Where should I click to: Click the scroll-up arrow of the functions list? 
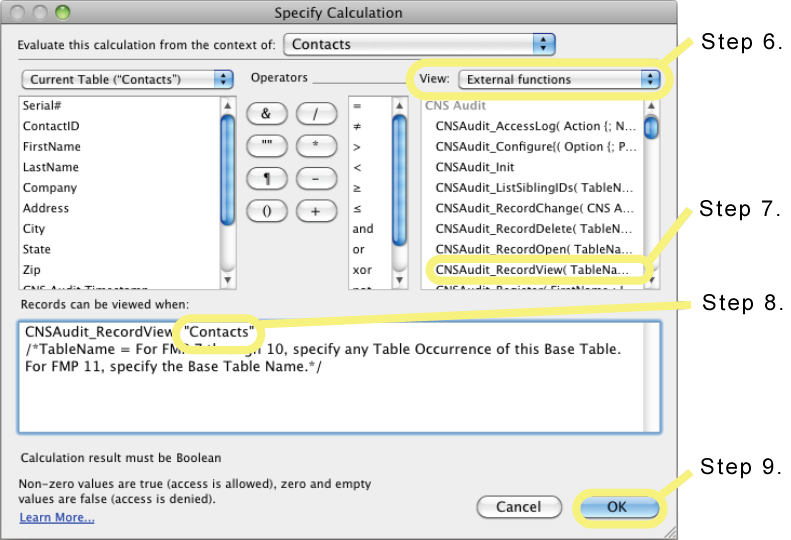[651, 105]
